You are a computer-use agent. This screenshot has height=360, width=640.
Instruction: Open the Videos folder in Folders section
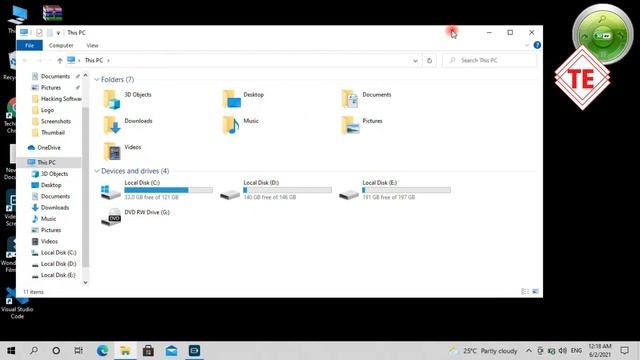coord(111,151)
